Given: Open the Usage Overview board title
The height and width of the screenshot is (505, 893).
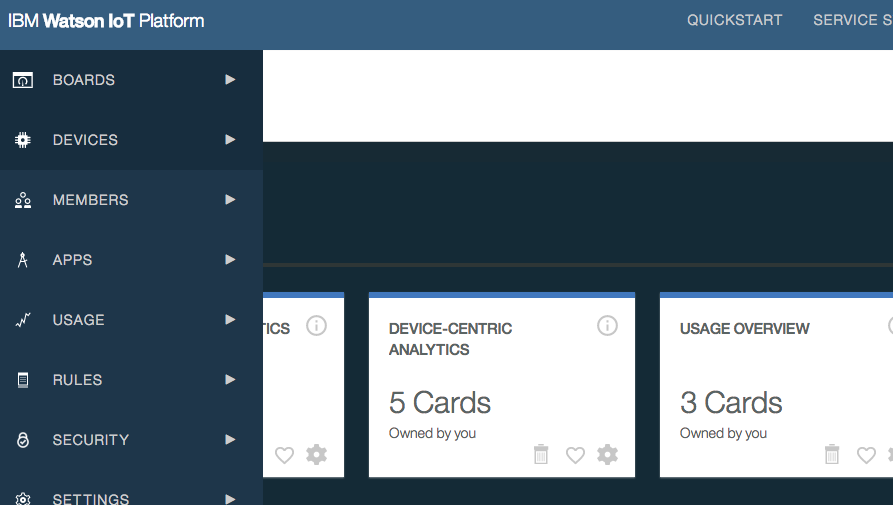Looking at the screenshot, I should (x=744, y=329).
